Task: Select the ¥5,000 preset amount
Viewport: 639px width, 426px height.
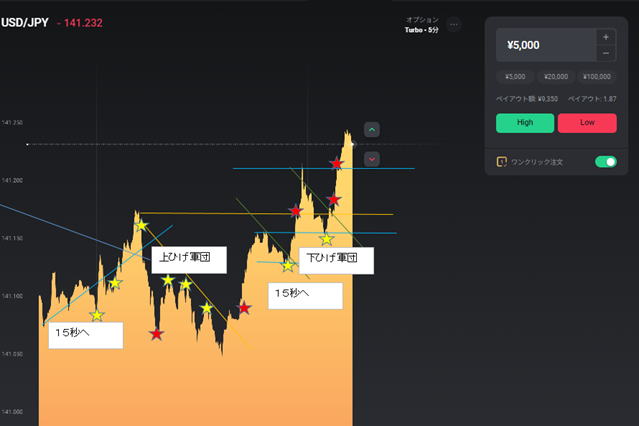Action: point(516,76)
